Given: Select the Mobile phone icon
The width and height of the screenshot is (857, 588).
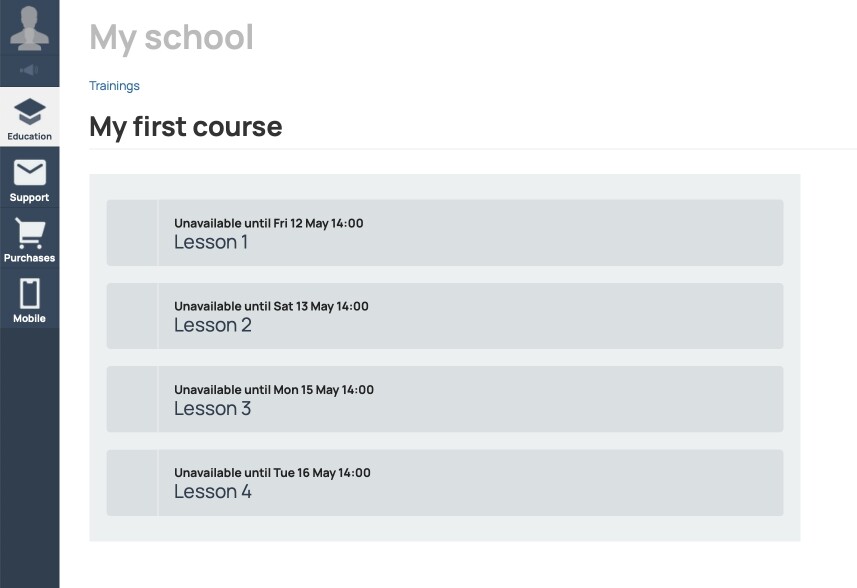Looking at the screenshot, I should tap(30, 294).
